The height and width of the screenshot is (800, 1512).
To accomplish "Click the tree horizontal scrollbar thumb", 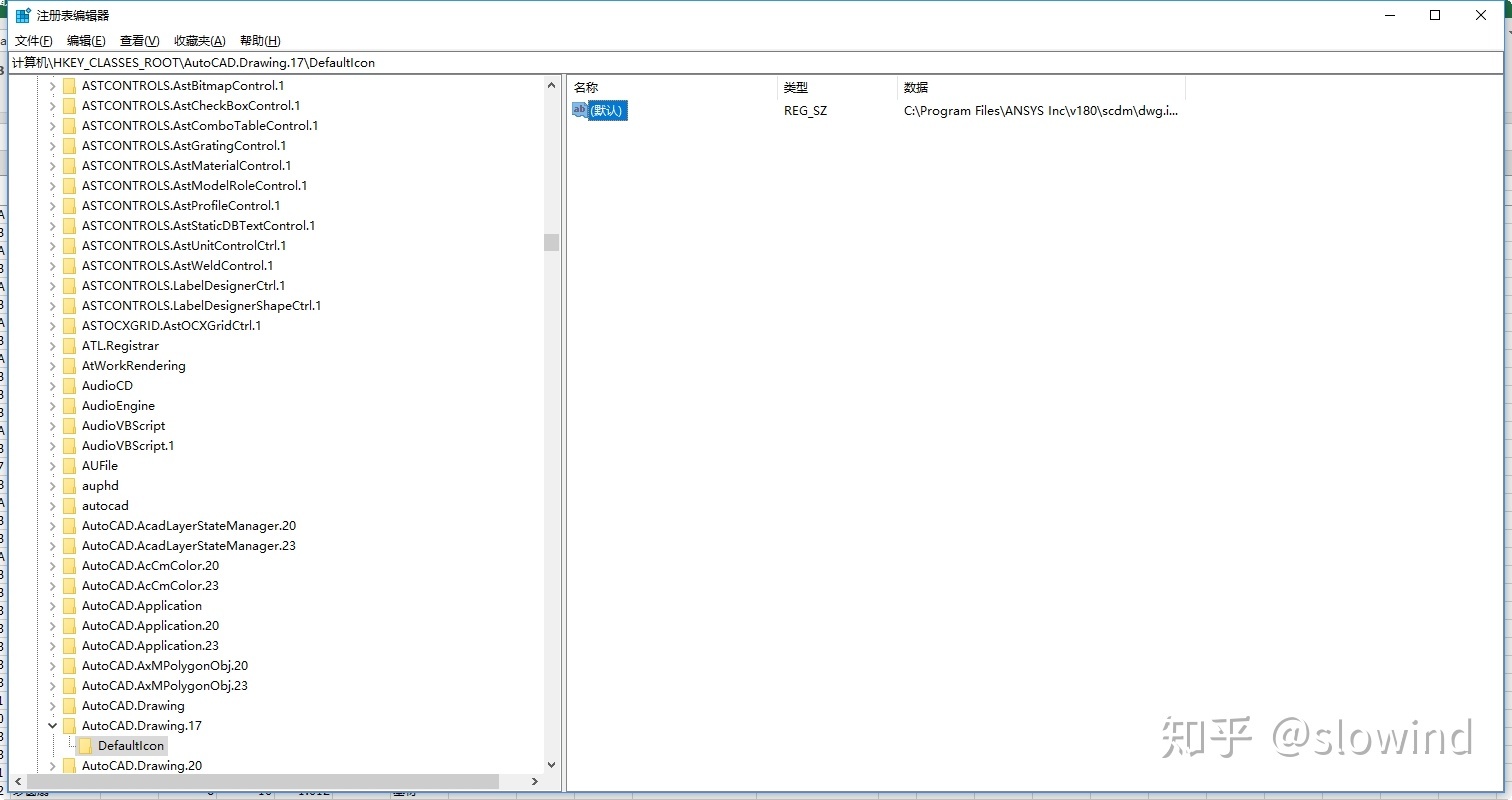I will pos(264,782).
